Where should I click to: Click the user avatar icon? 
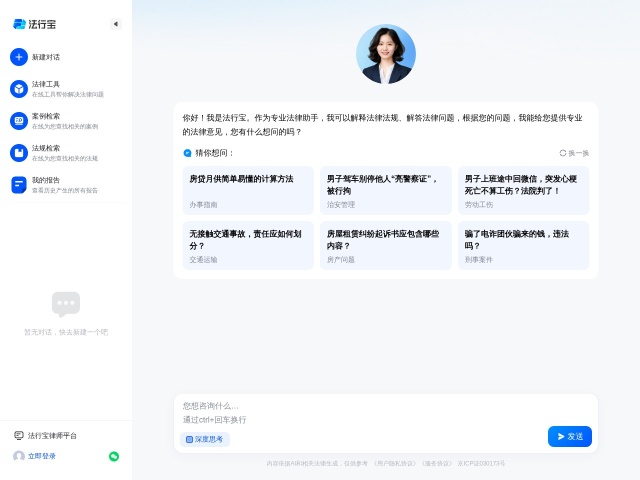(19, 456)
